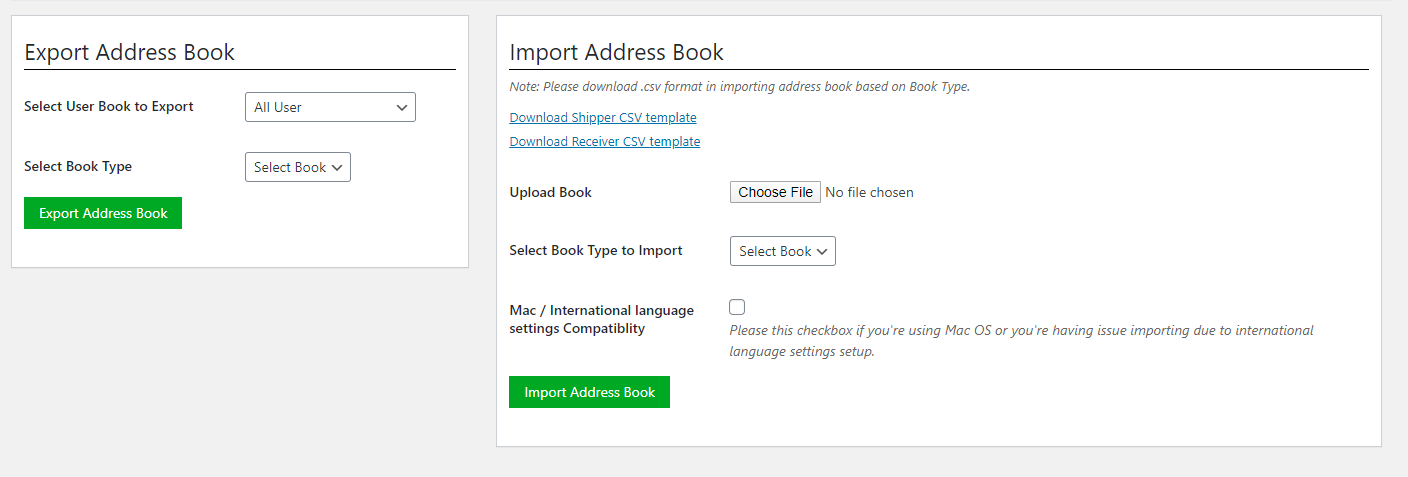Click the chevron arrow of All User select

(x=401, y=107)
